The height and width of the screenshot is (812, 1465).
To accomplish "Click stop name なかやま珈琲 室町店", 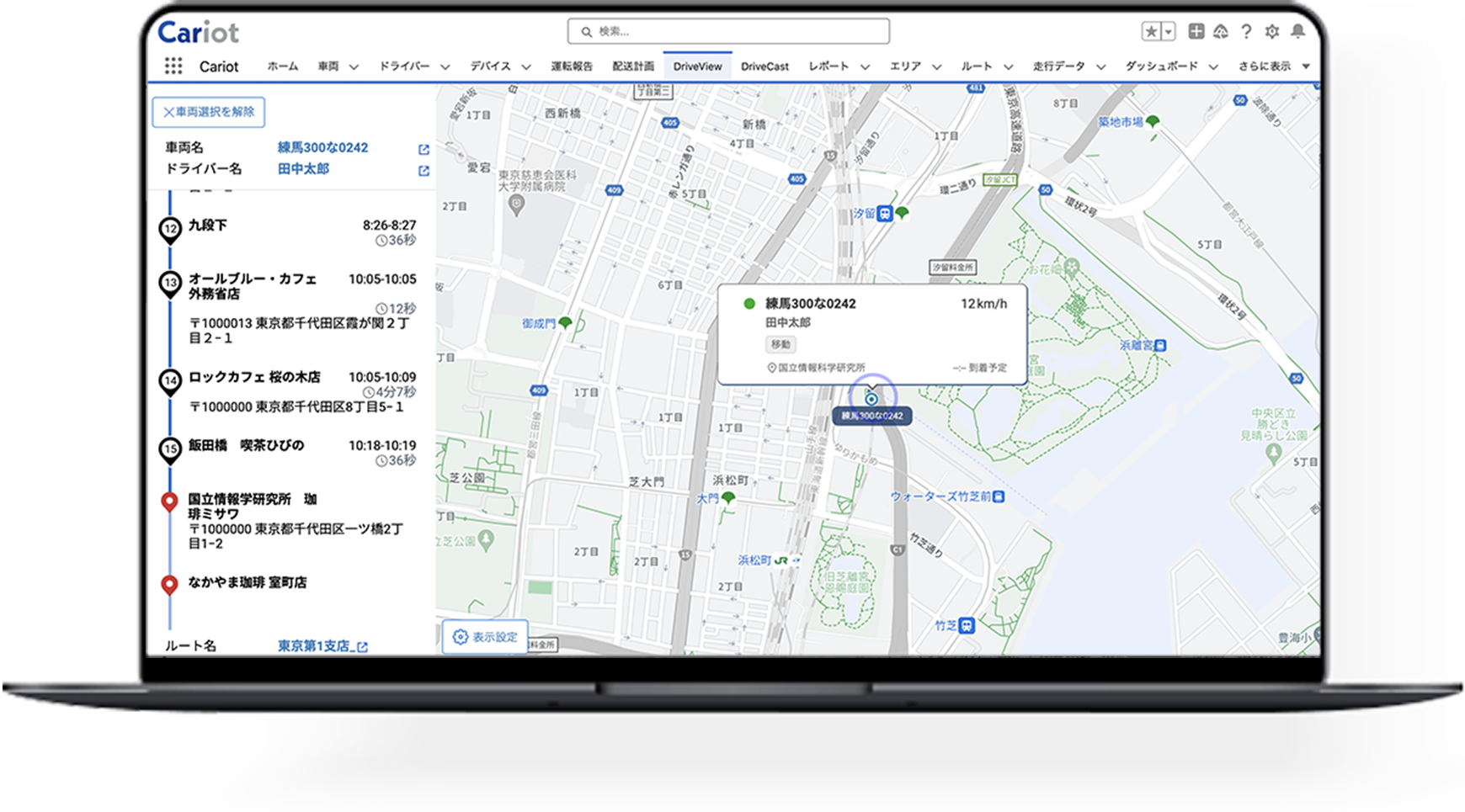I will pos(248,582).
